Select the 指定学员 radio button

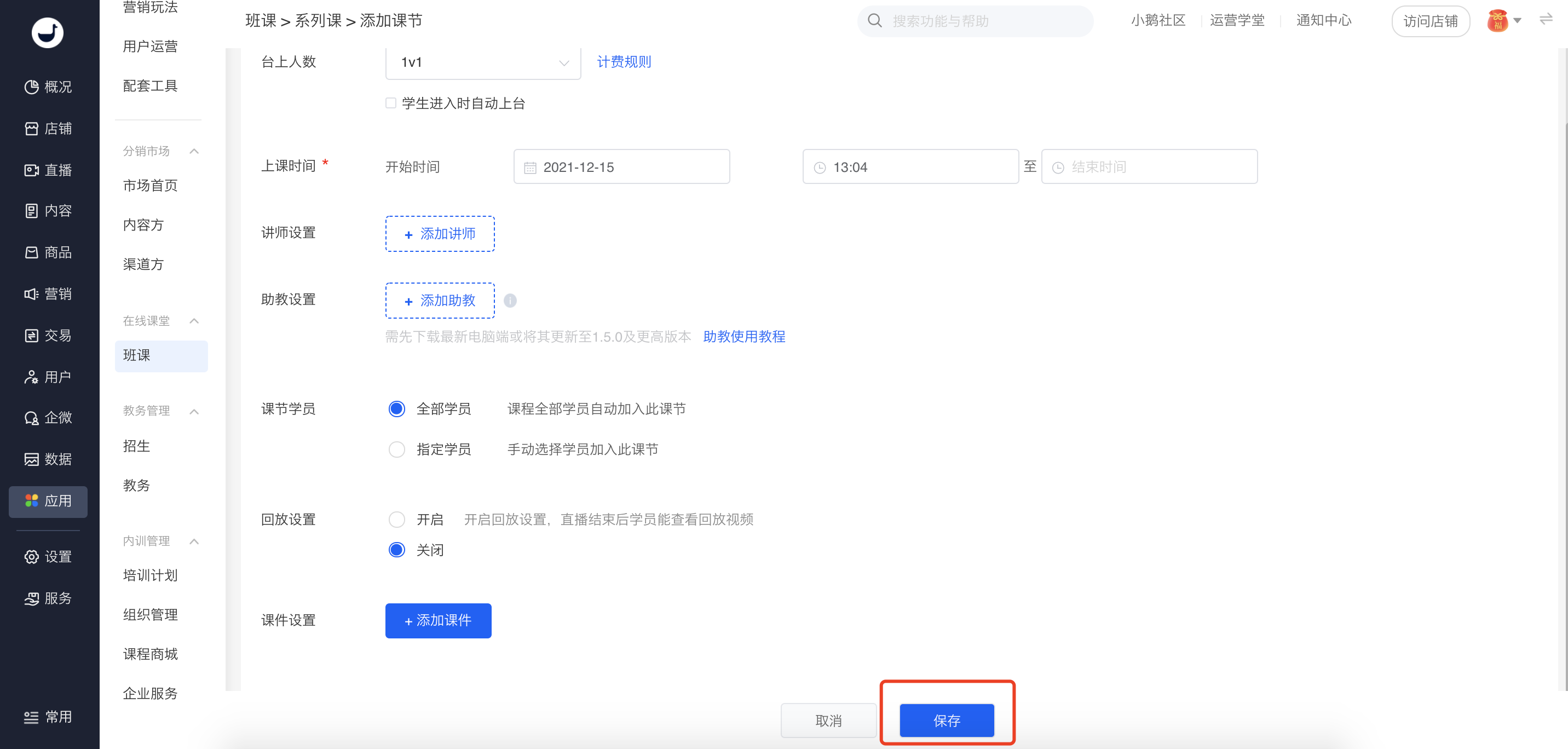coord(397,450)
